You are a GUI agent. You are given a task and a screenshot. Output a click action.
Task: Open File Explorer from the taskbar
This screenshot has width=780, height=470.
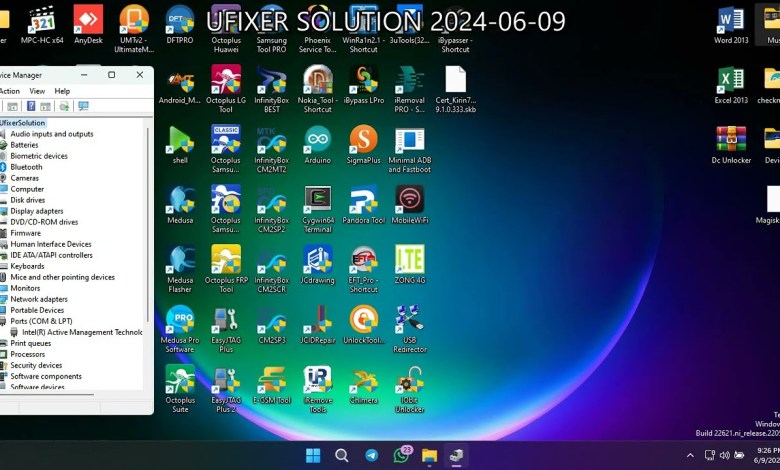[429, 456]
